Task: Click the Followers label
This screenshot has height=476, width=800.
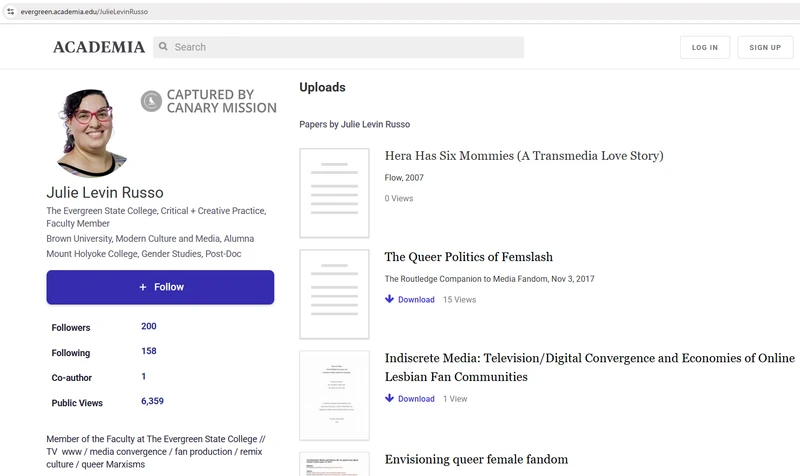Action: 70,328
